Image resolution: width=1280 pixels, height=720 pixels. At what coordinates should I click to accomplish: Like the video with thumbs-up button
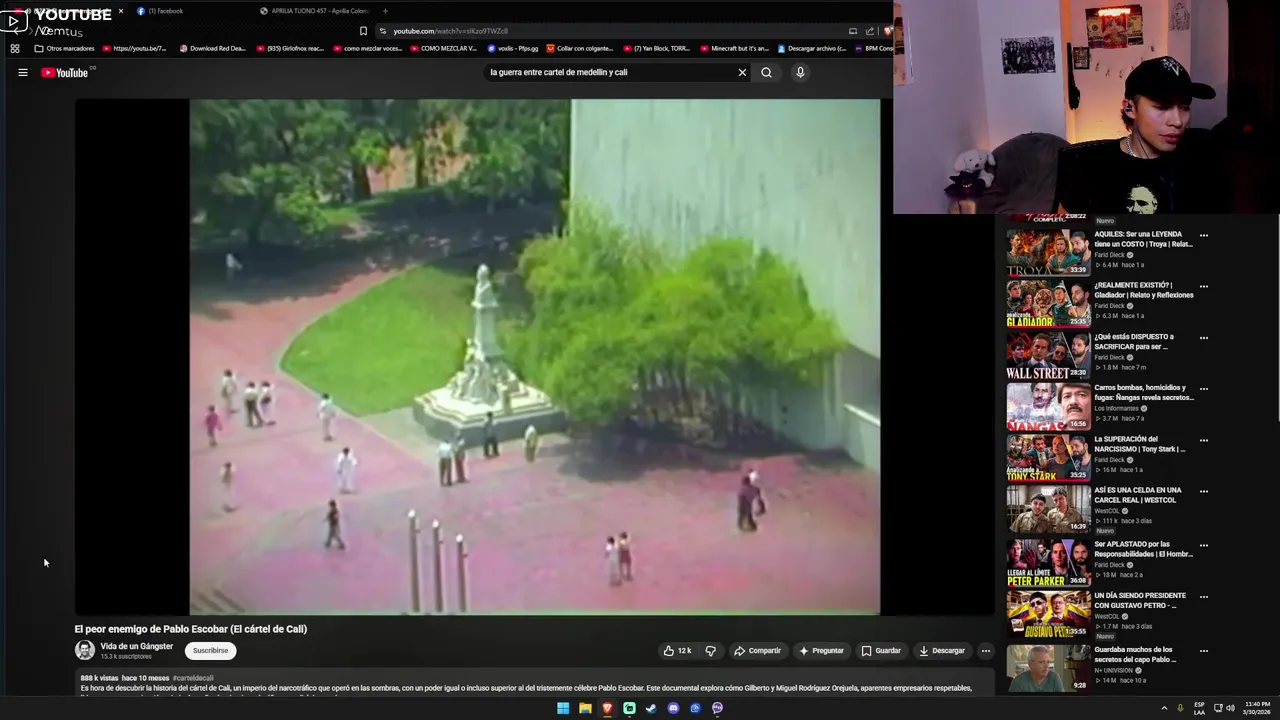pos(677,651)
